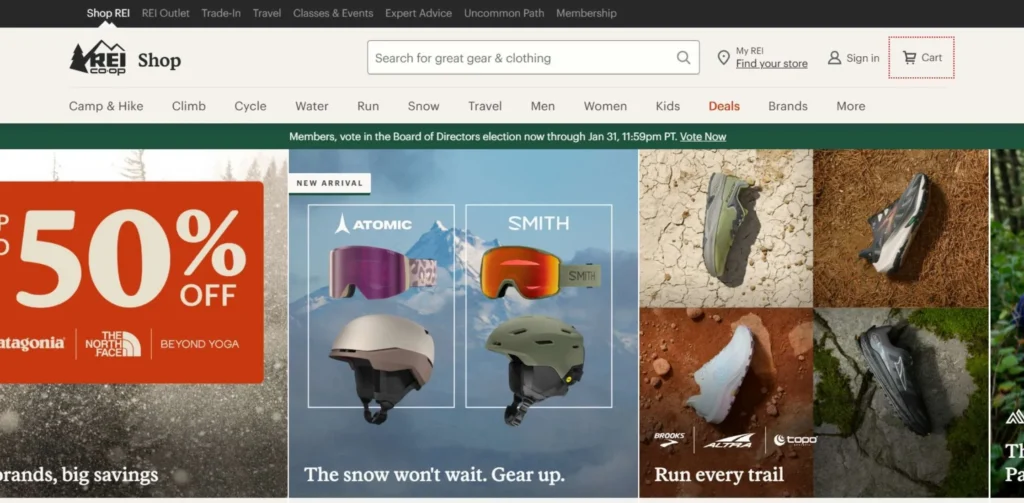Expand the Camp & Hike menu
Viewport: 1024px width, 503px height.
pyautogui.click(x=106, y=106)
